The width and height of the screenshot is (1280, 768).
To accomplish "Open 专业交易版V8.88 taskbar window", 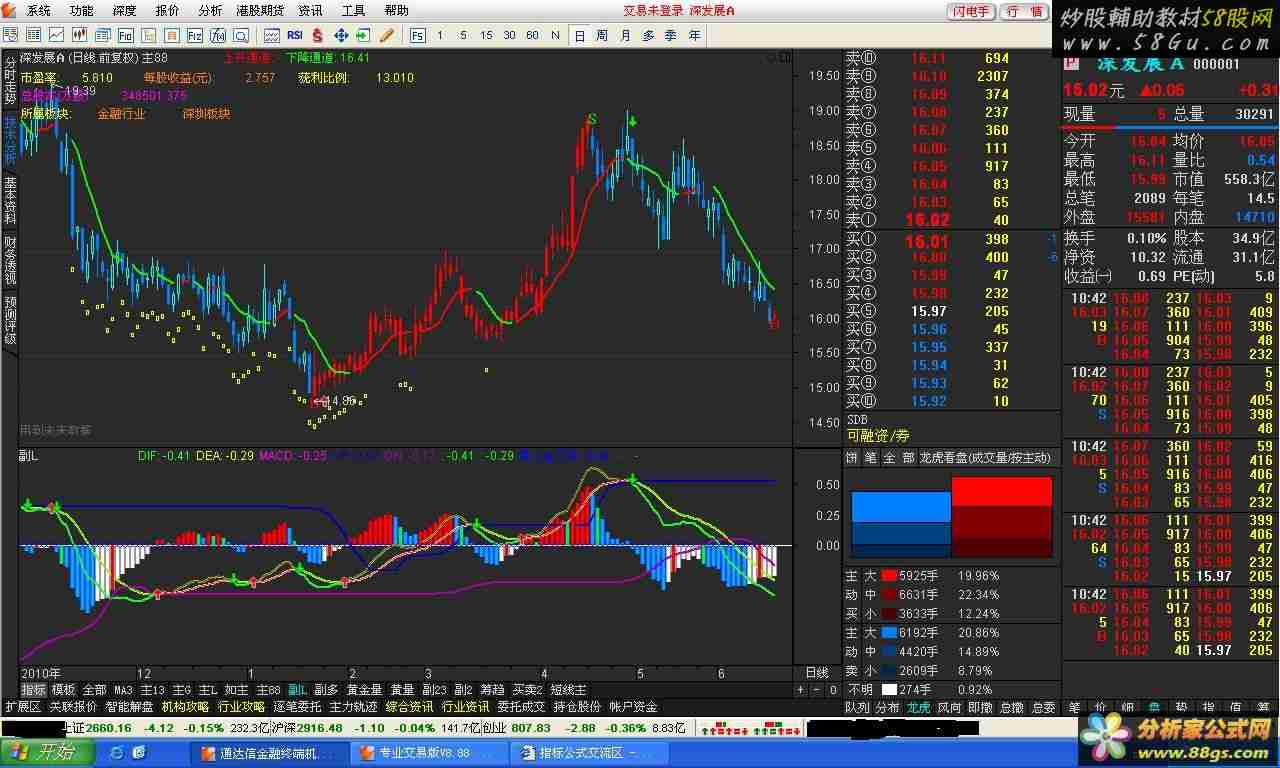I will pos(432,753).
